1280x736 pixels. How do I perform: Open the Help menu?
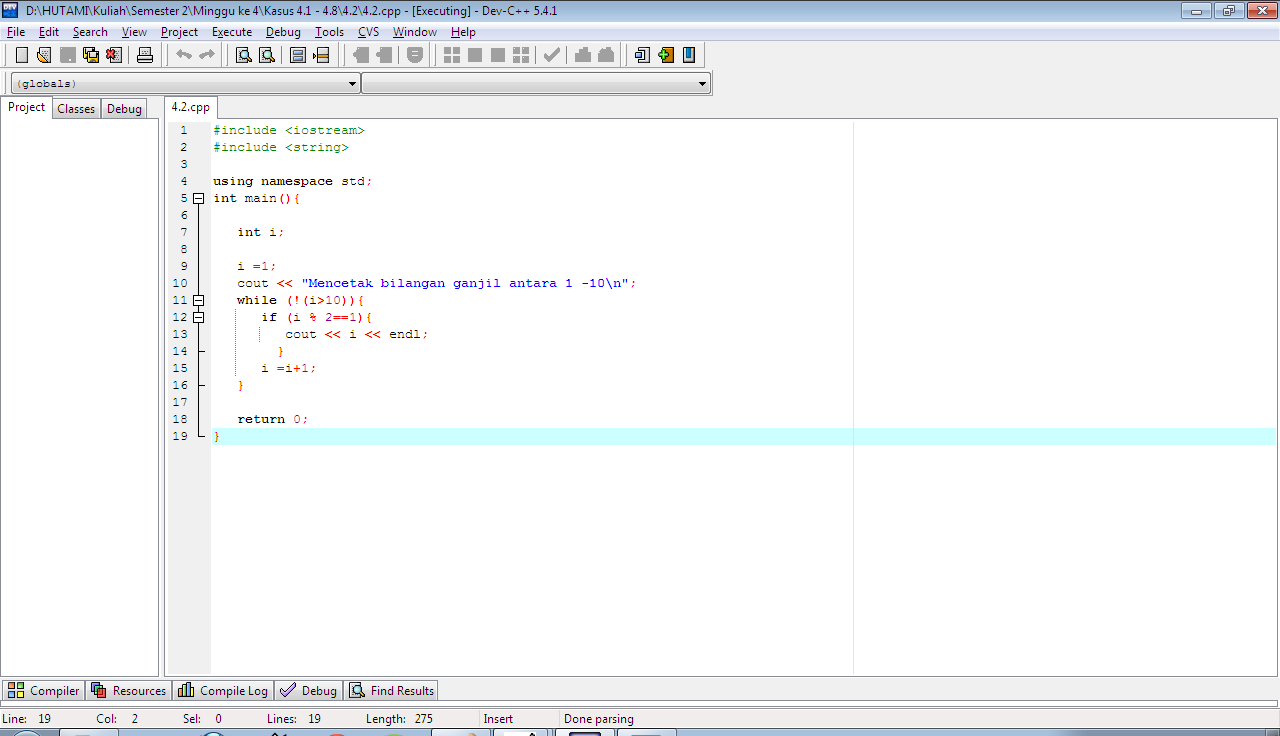463,32
